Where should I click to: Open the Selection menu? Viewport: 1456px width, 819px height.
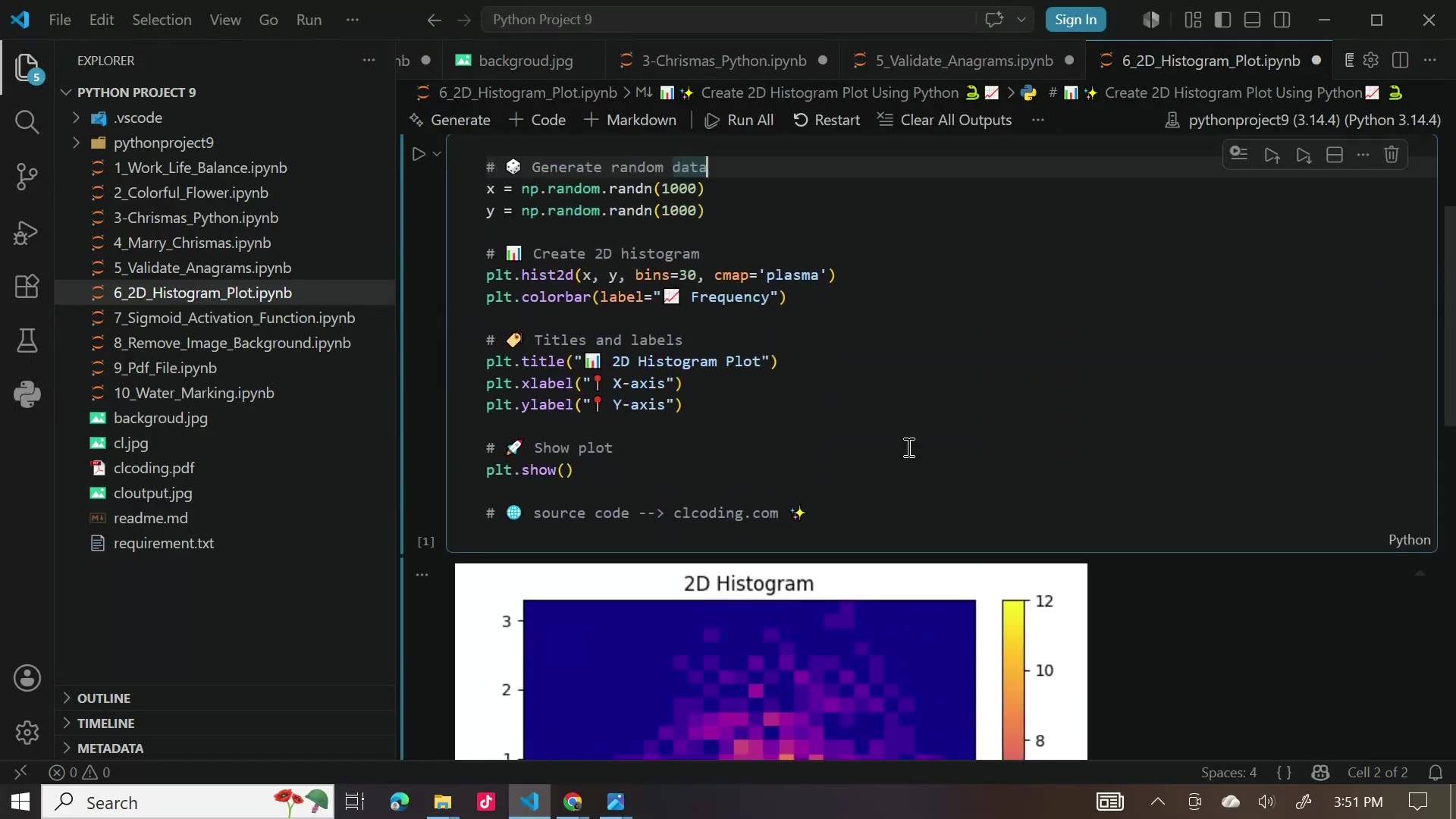tap(162, 20)
